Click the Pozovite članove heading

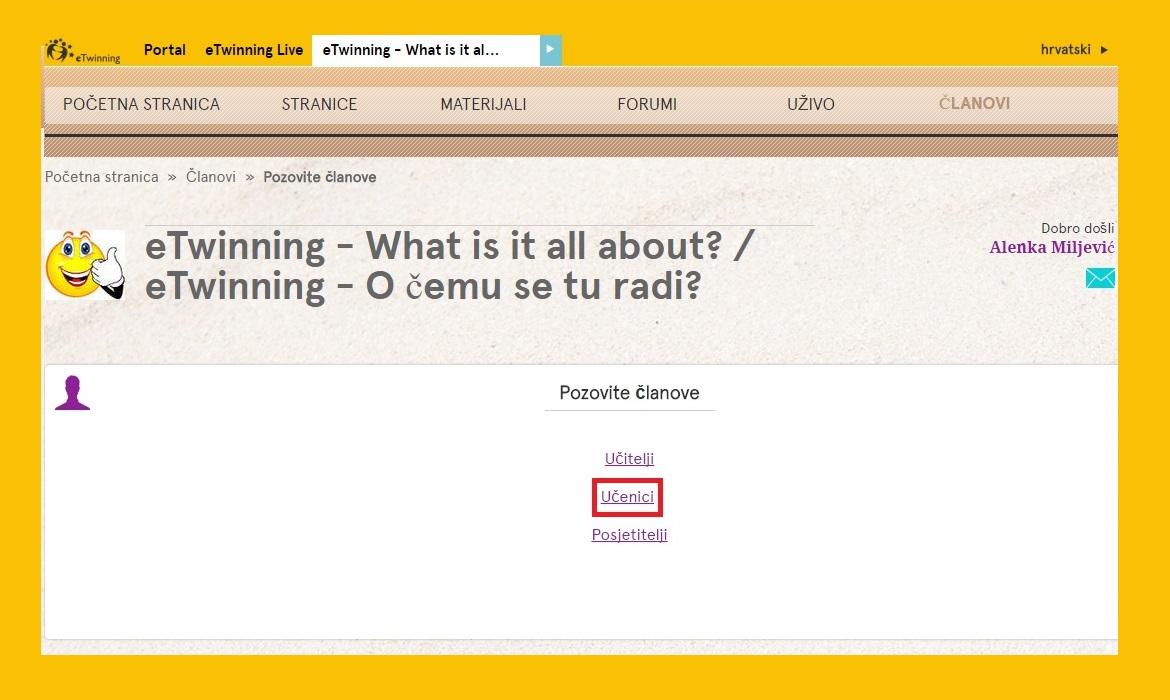[x=630, y=393]
